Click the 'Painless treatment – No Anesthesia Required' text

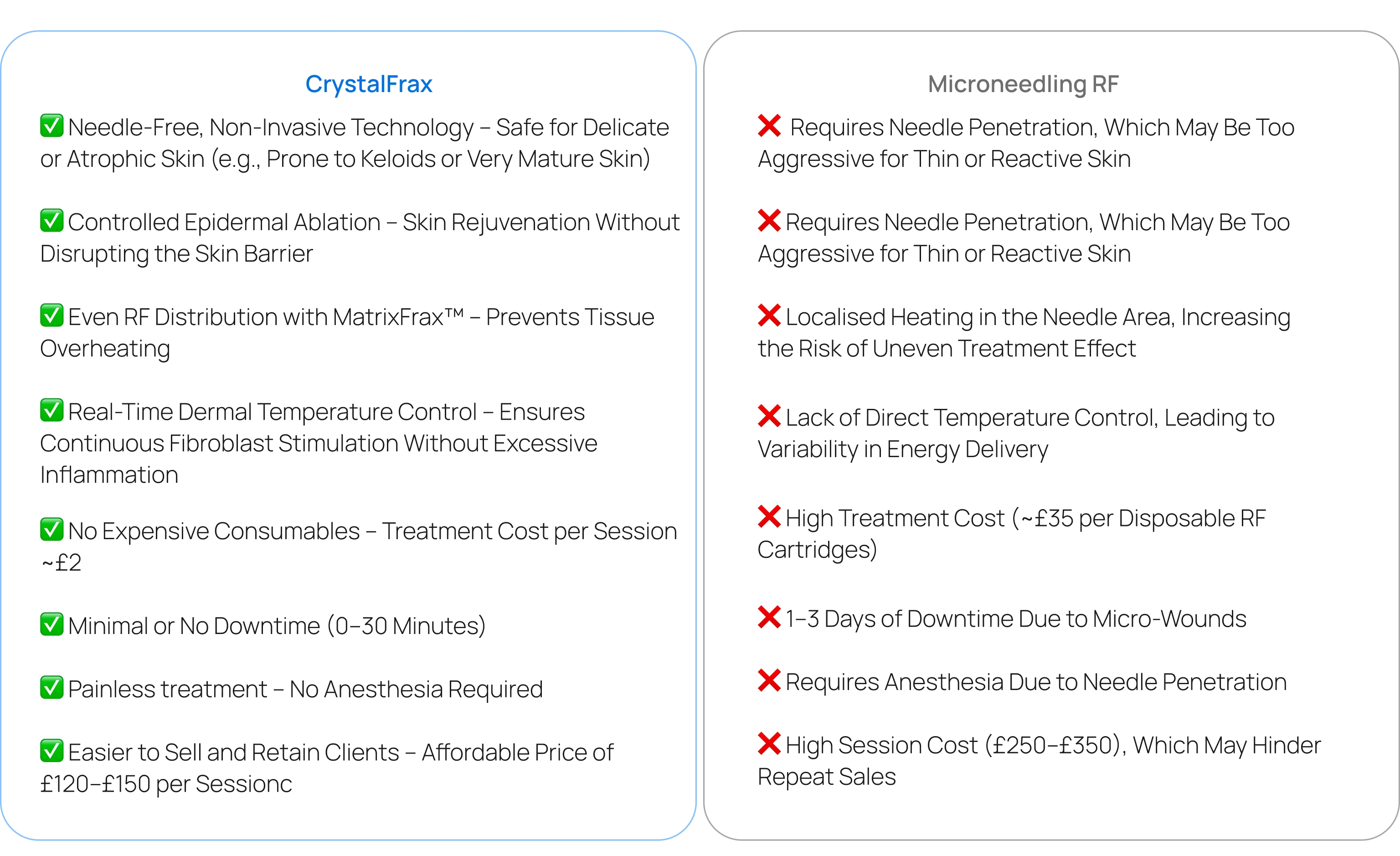(305, 689)
